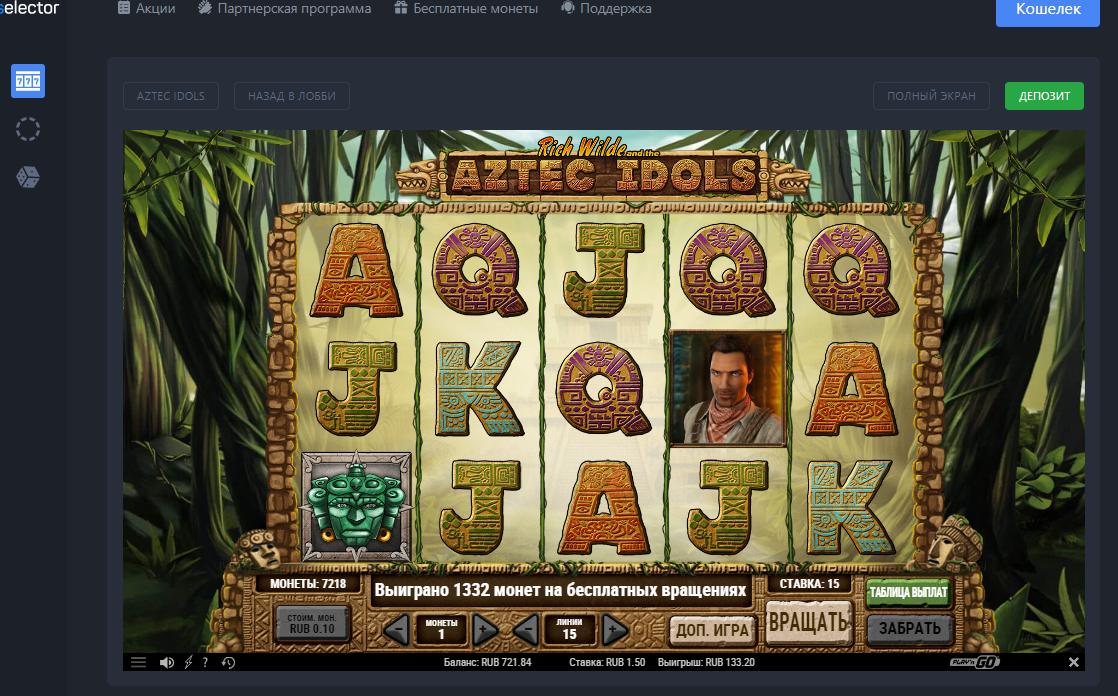The width and height of the screenshot is (1118, 696).
Task: Click the green Aztec mask symbol
Action: pyautogui.click(x=357, y=507)
